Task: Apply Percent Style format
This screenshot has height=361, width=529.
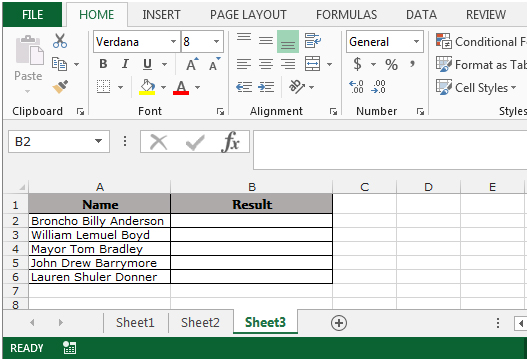Action: 391,64
